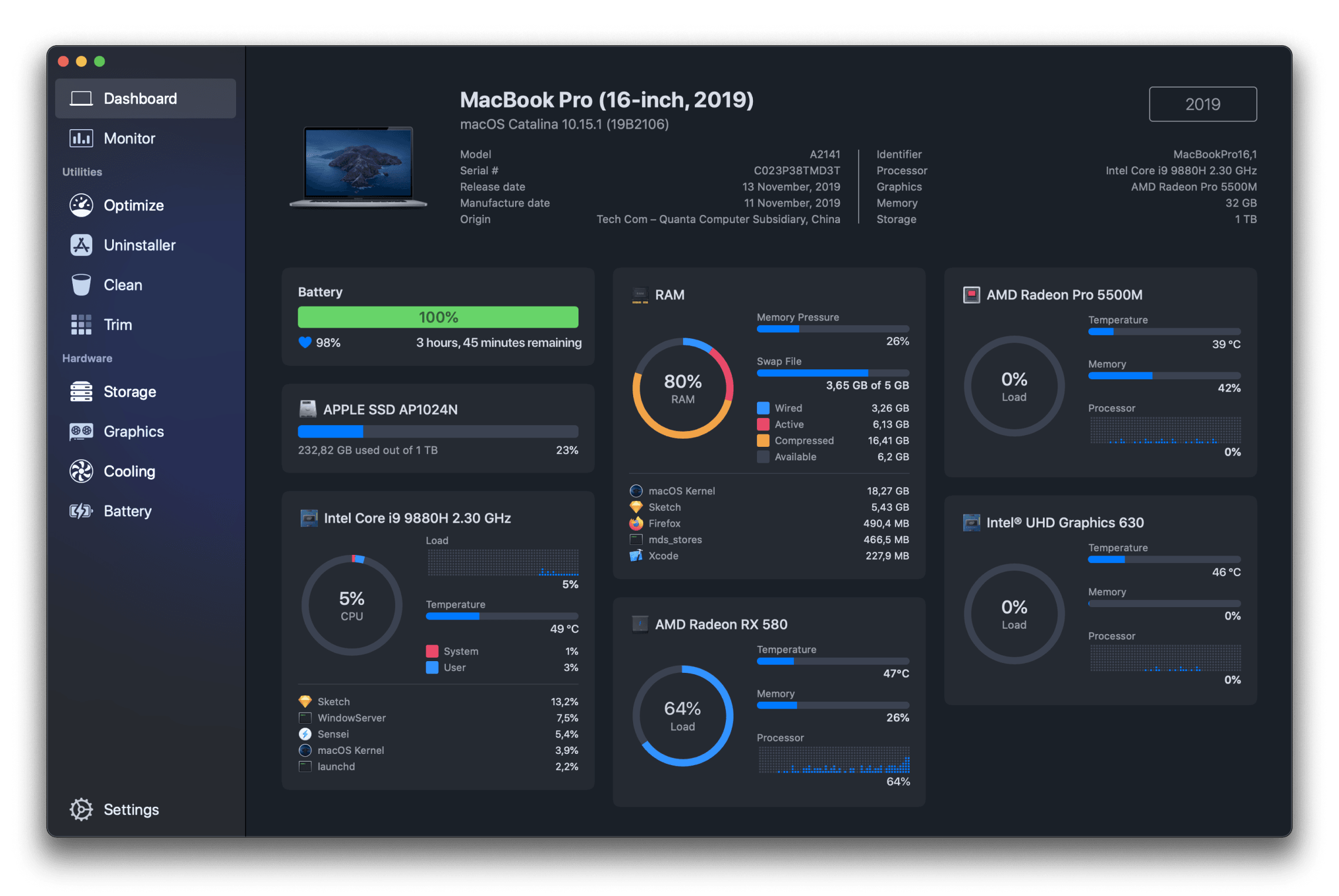Click the AMD Radeon RX 580 card icon

[640, 624]
